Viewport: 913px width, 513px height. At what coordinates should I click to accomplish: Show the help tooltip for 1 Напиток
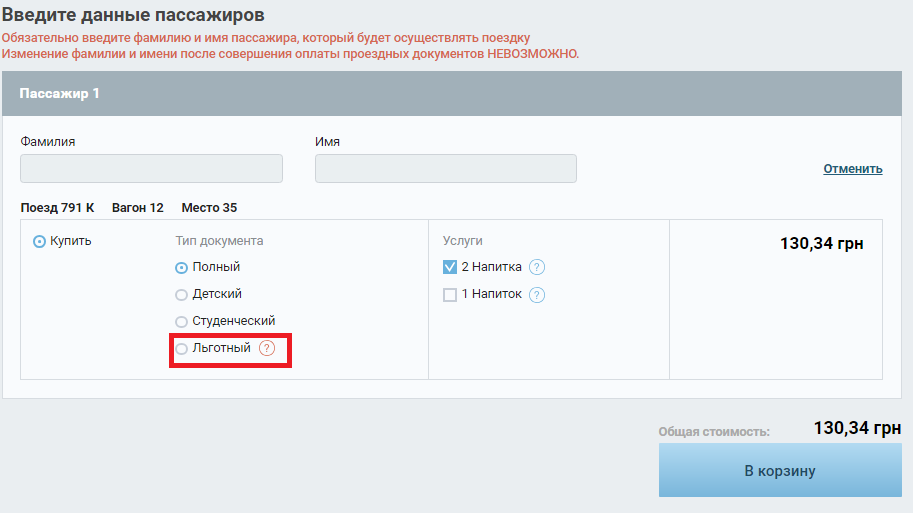537,295
